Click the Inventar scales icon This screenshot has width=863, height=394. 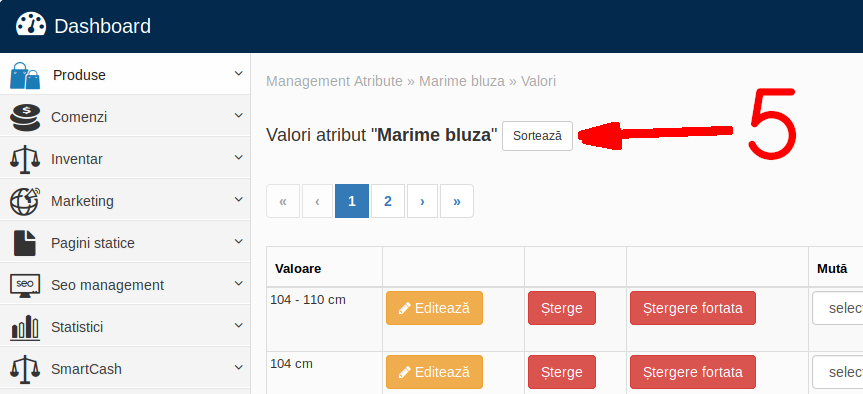coord(25,160)
